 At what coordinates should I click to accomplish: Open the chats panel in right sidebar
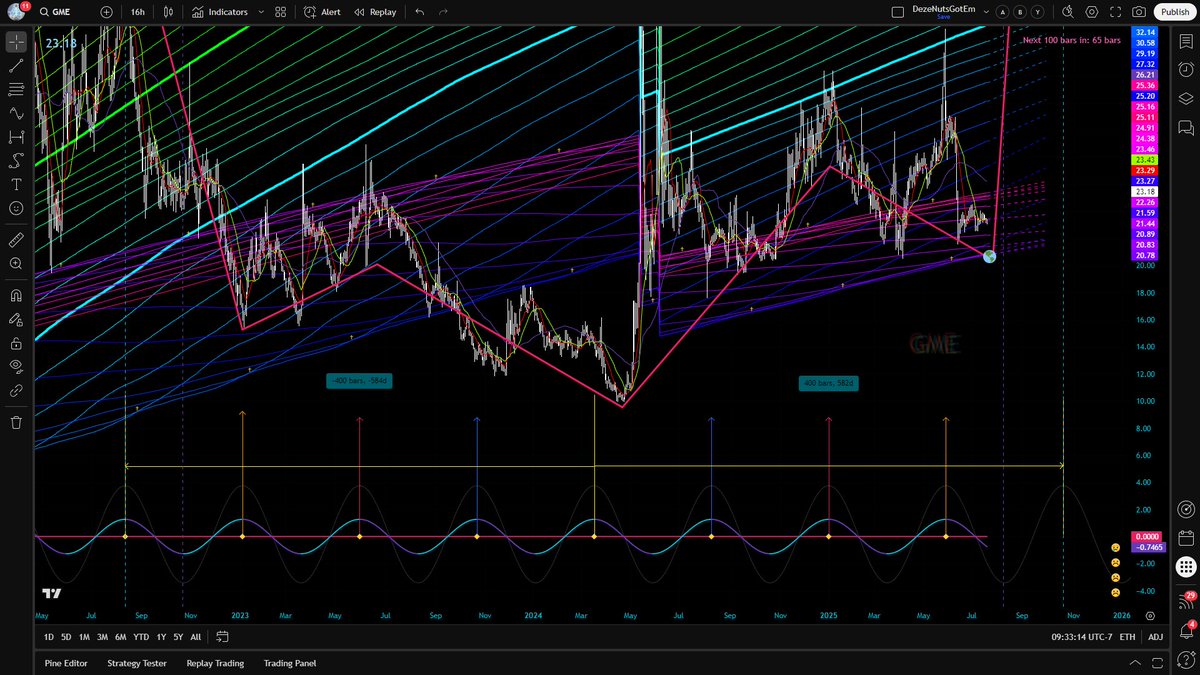[x=1186, y=127]
